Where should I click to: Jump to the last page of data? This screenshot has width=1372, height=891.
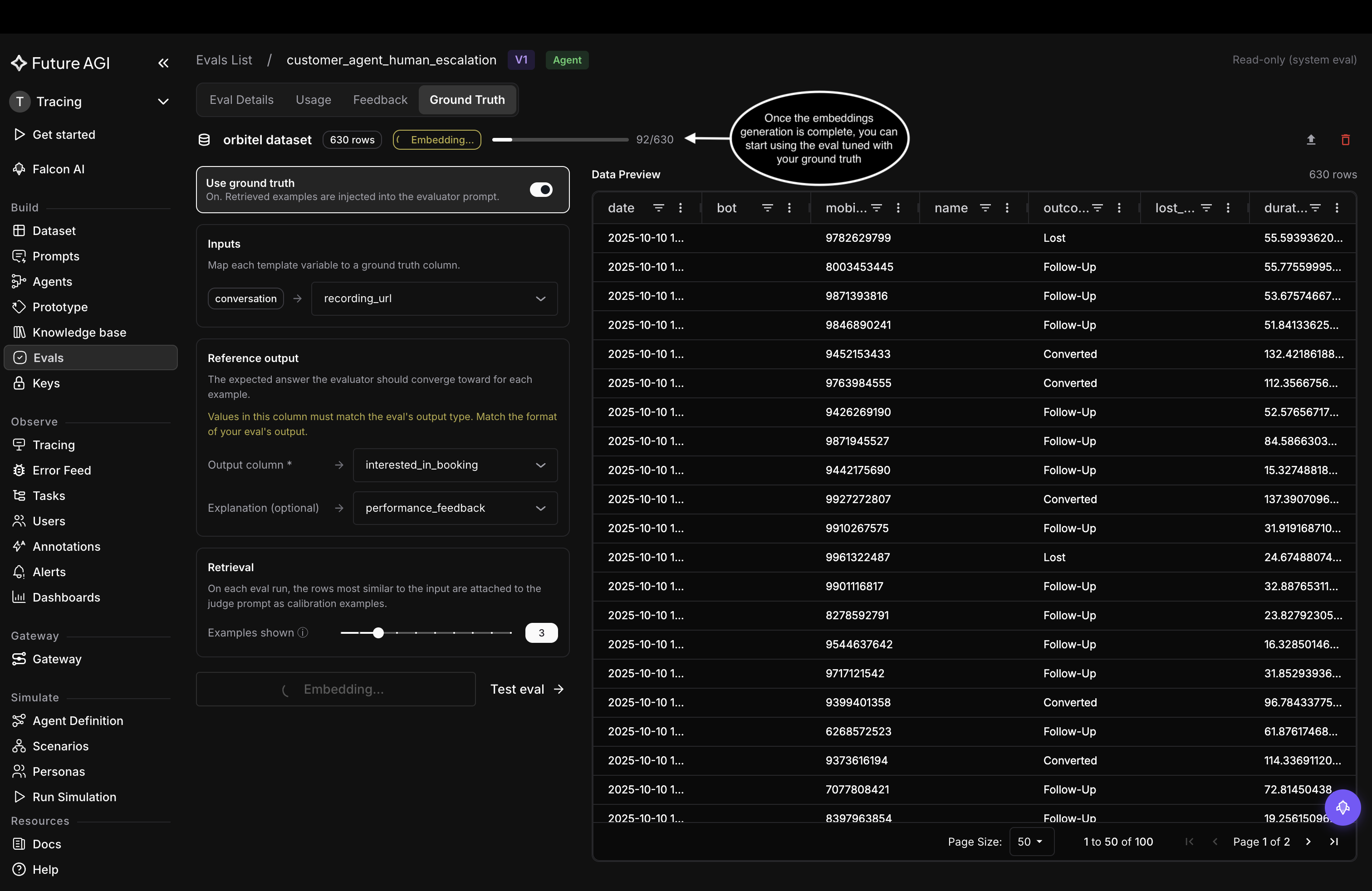pyautogui.click(x=1334, y=842)
